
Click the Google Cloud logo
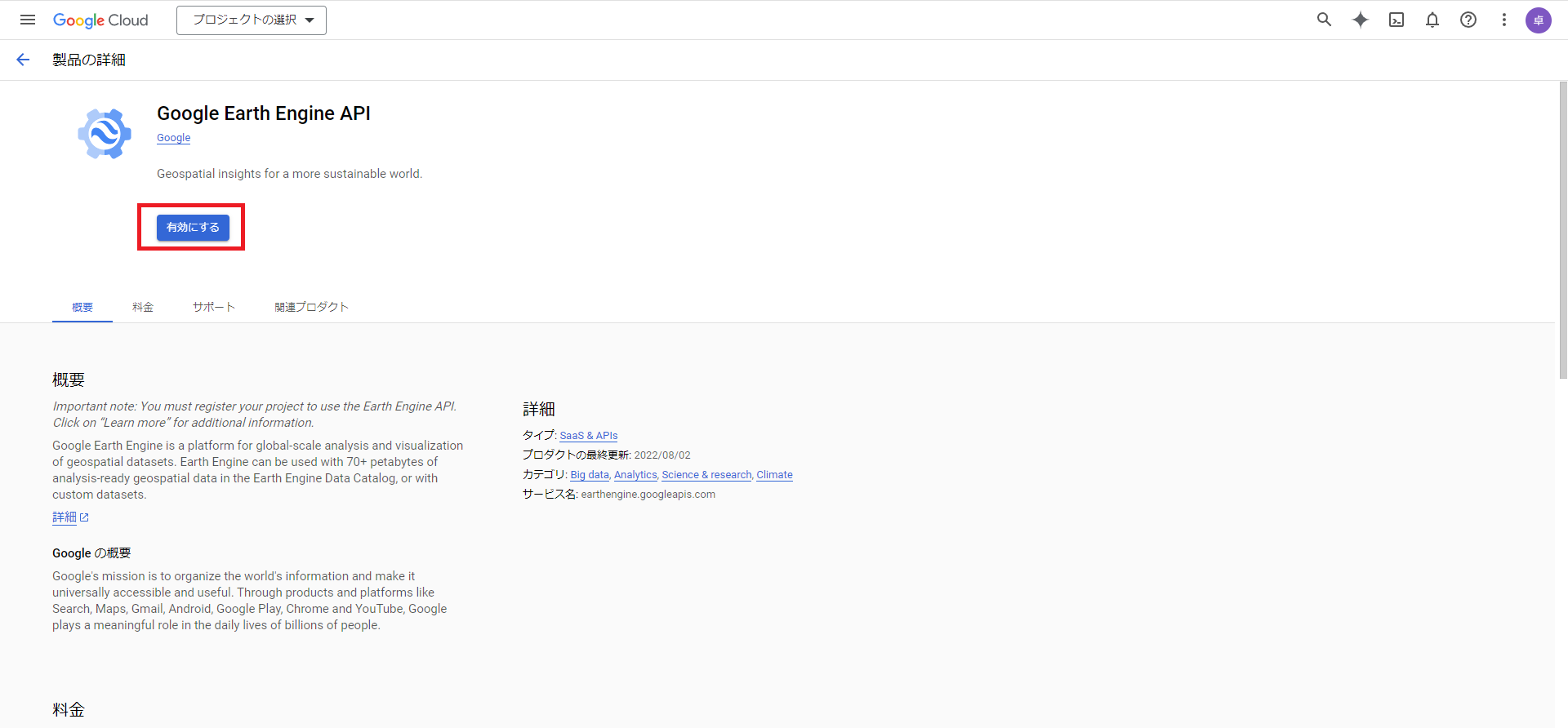click(x=100, y=20)
